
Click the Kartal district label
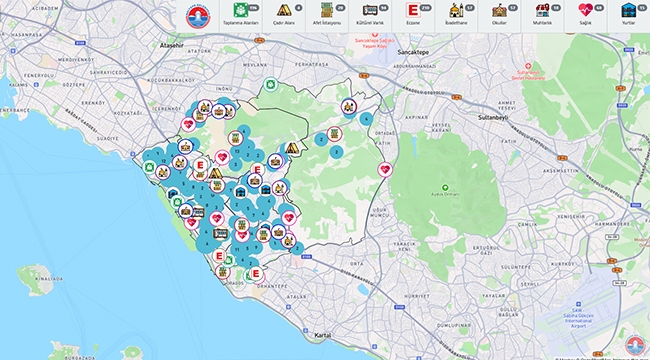[x=323, y=335]
